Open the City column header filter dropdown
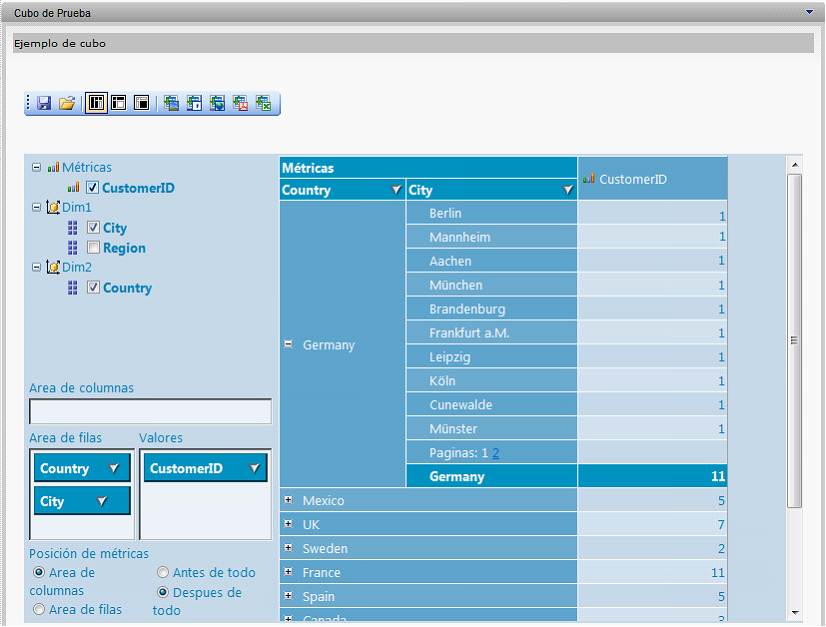 tap(567, 190)
